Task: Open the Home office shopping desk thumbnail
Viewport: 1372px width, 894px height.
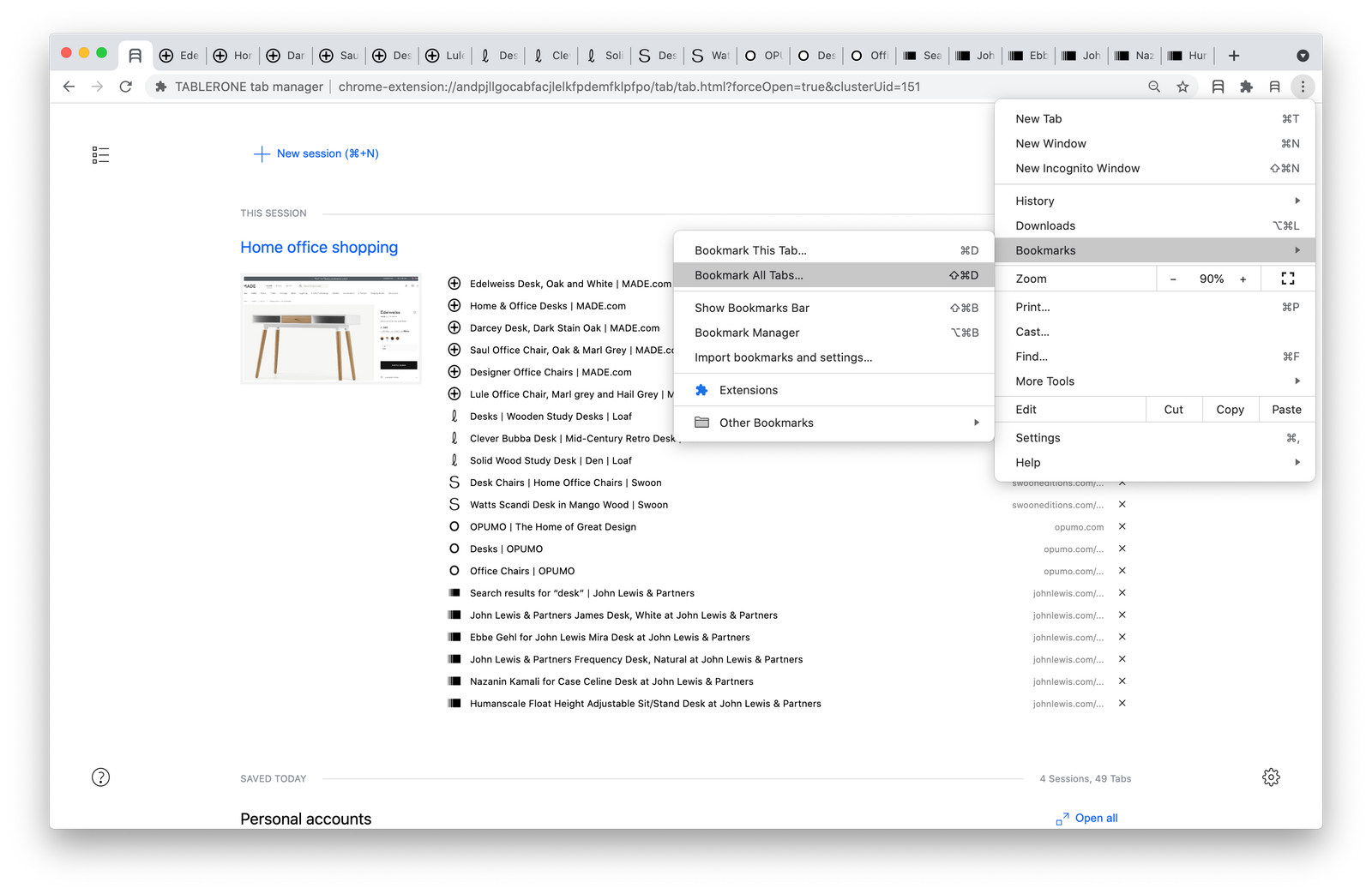Action: coord(331,328)
